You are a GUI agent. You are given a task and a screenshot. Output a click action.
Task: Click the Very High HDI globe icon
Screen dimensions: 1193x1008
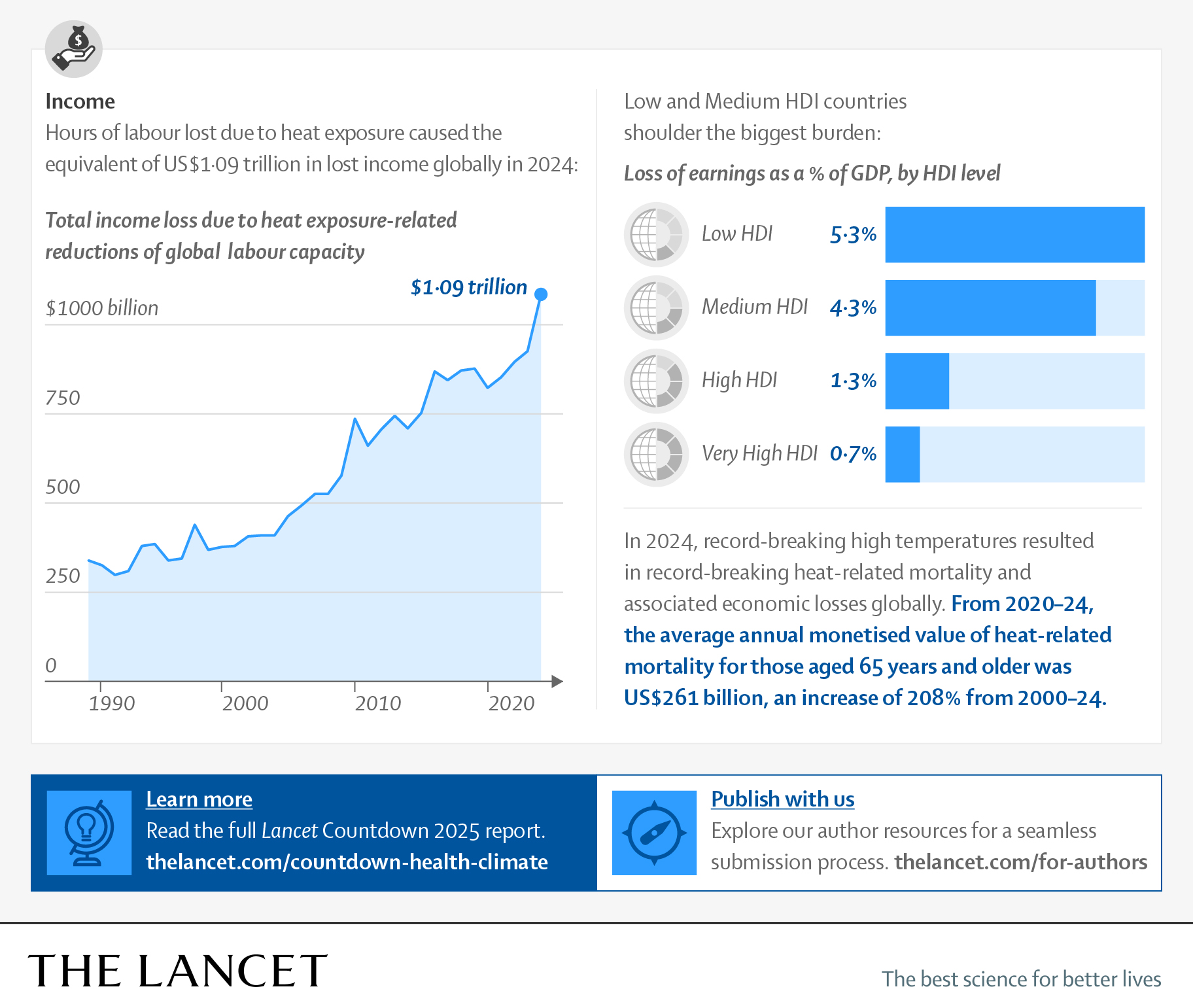[x=656, y=454]
